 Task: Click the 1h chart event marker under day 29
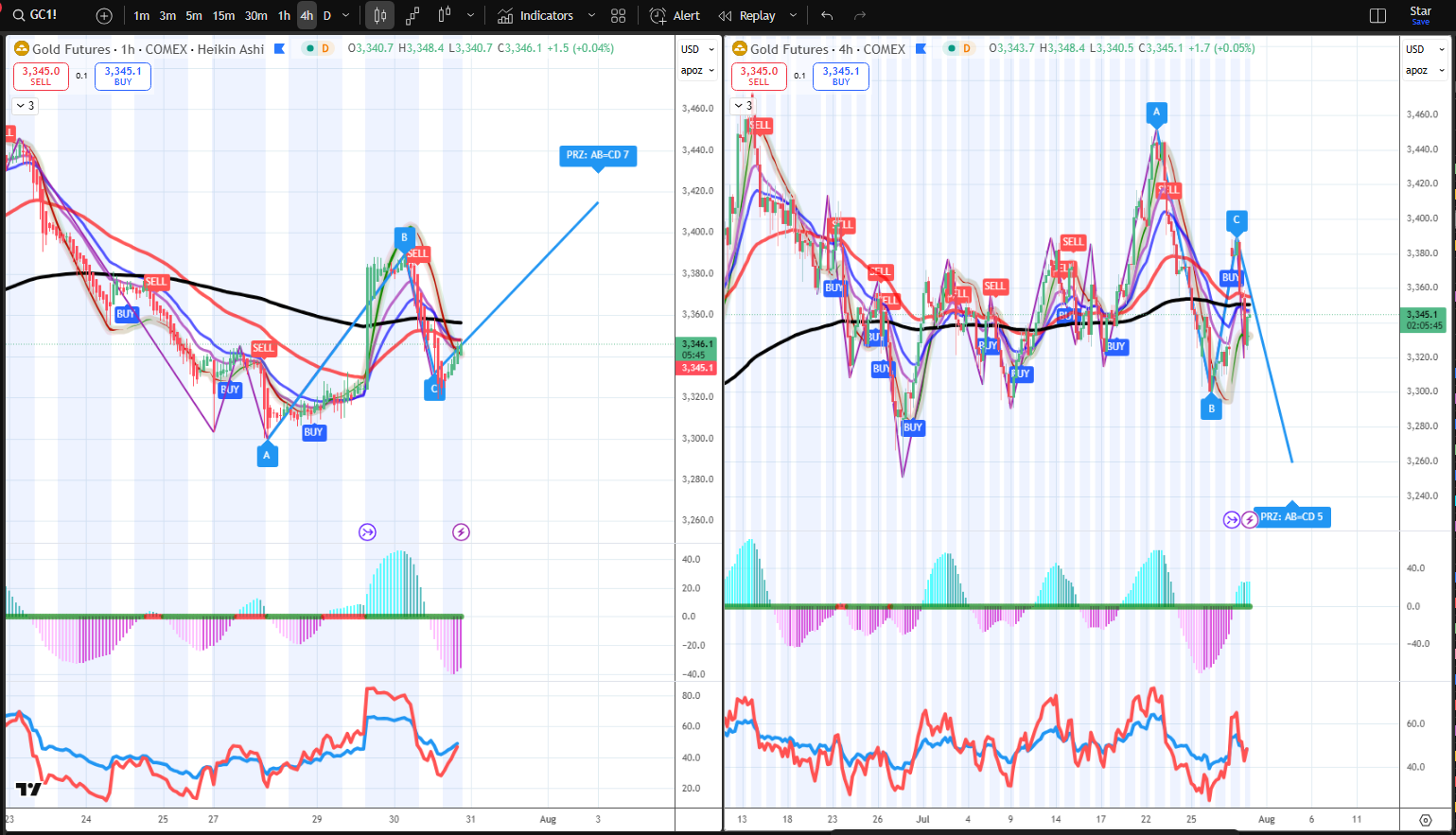pyautogui.click(x=367, y=532)
